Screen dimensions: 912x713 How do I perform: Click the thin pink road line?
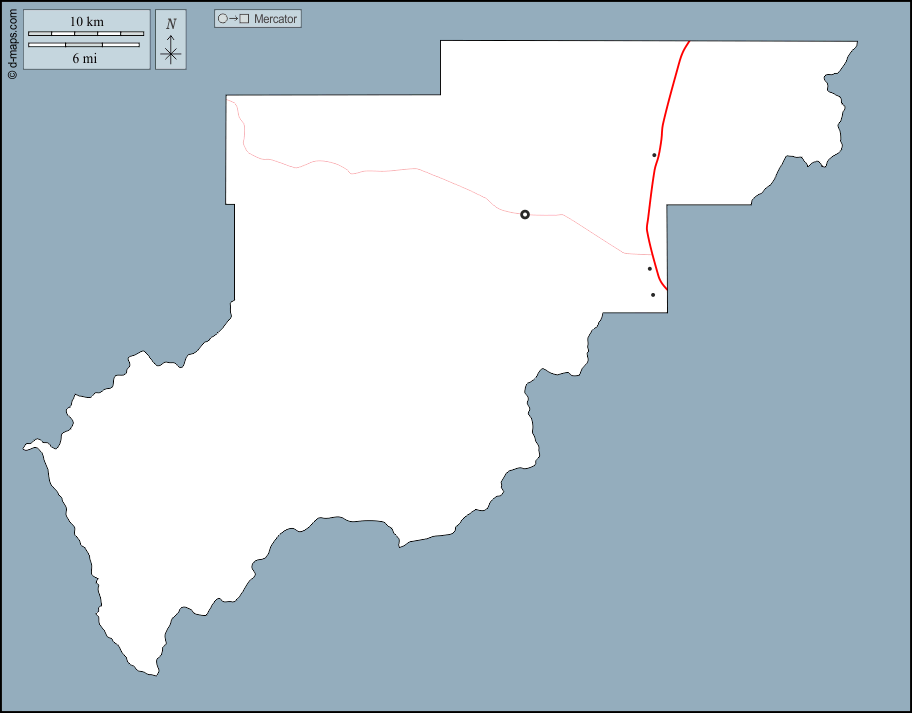click(x=400, y=170)
